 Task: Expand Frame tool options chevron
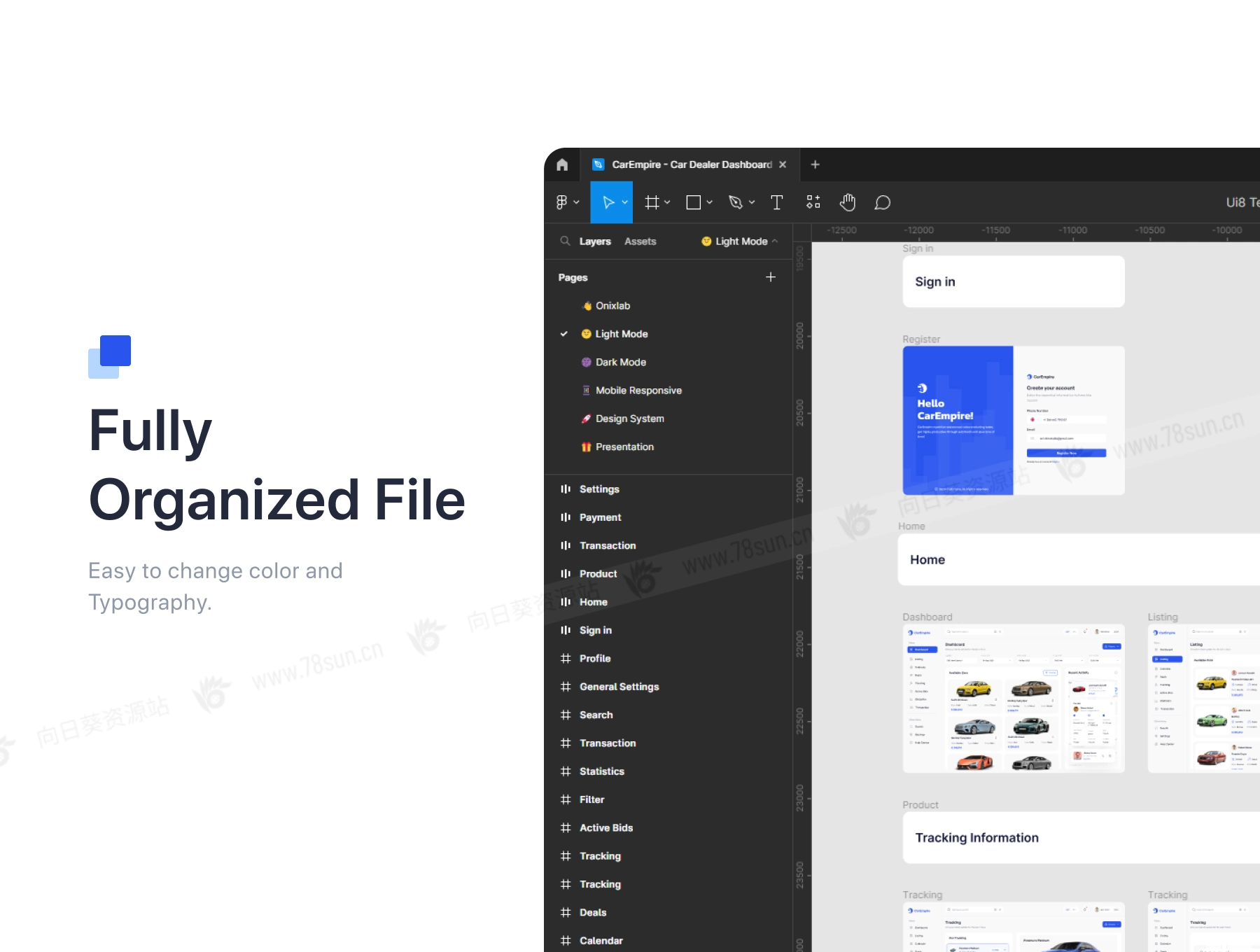(667, 202)
